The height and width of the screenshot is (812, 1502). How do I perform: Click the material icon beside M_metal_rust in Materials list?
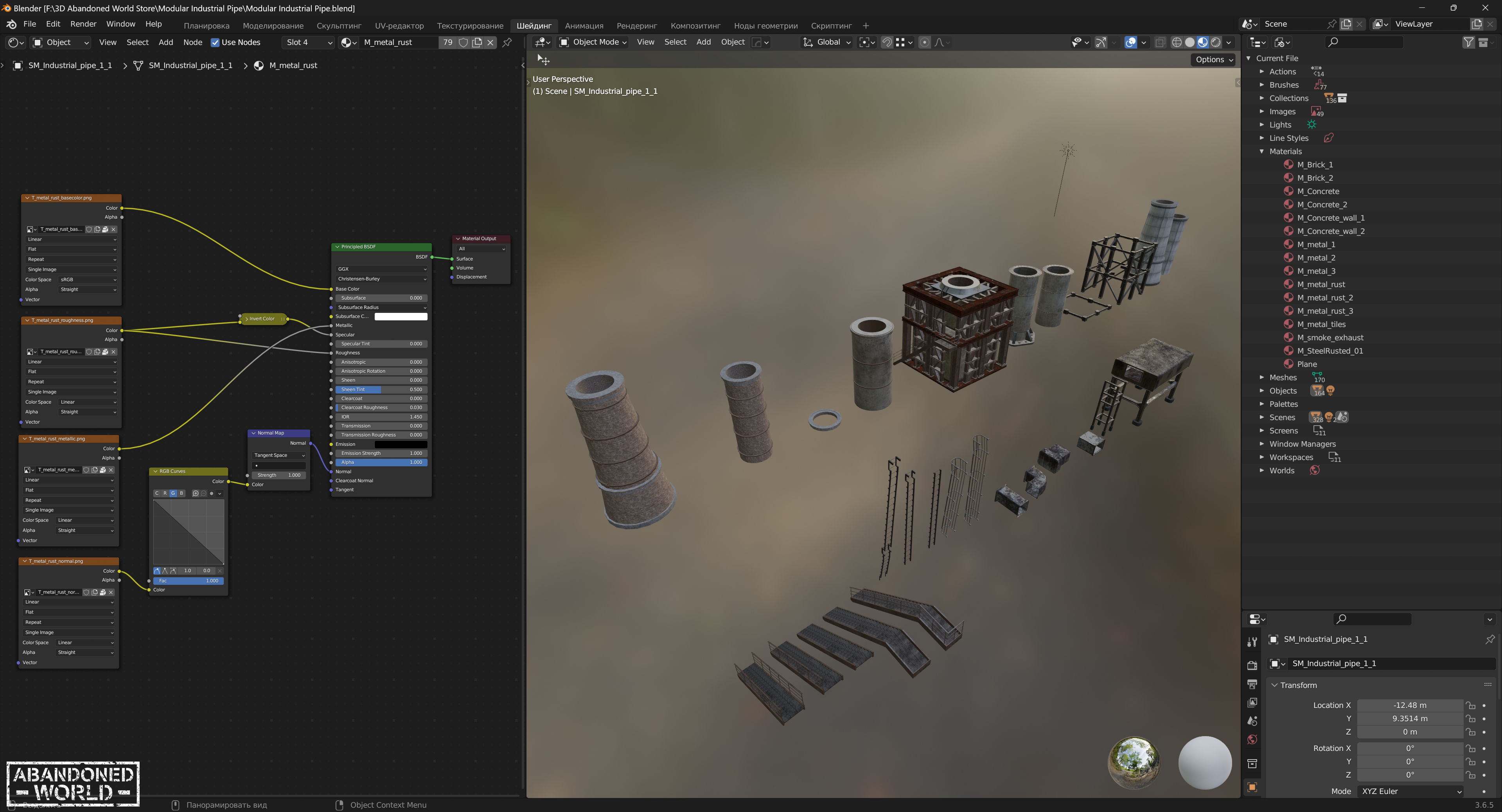tap(1288, 284)
